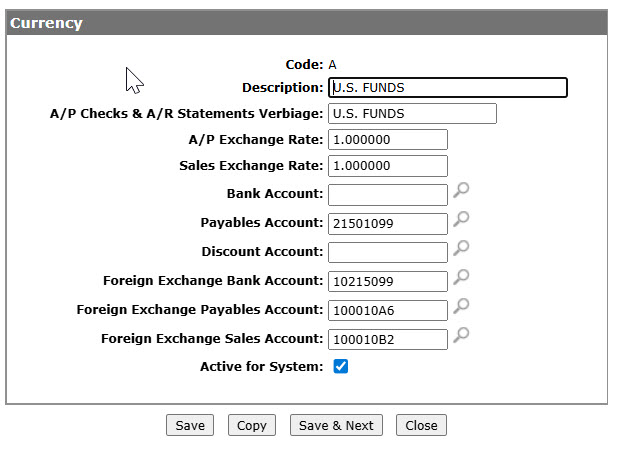This screenshot has width=624, height=450.
Task: Click Foreign Exchange Sales Account field 100010B2
Action: tap(388, 339)
